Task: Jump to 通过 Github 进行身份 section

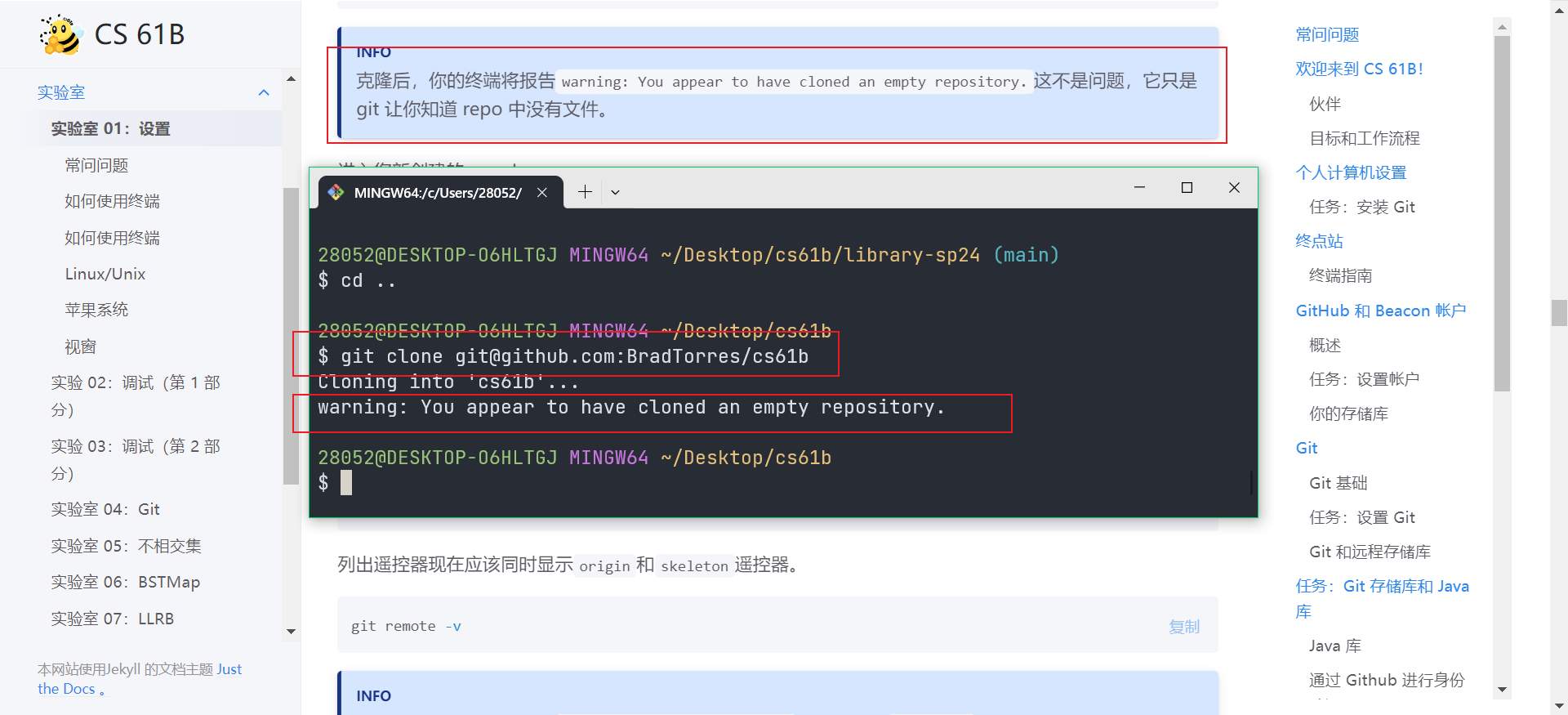Action: [x=1387, y=680]
